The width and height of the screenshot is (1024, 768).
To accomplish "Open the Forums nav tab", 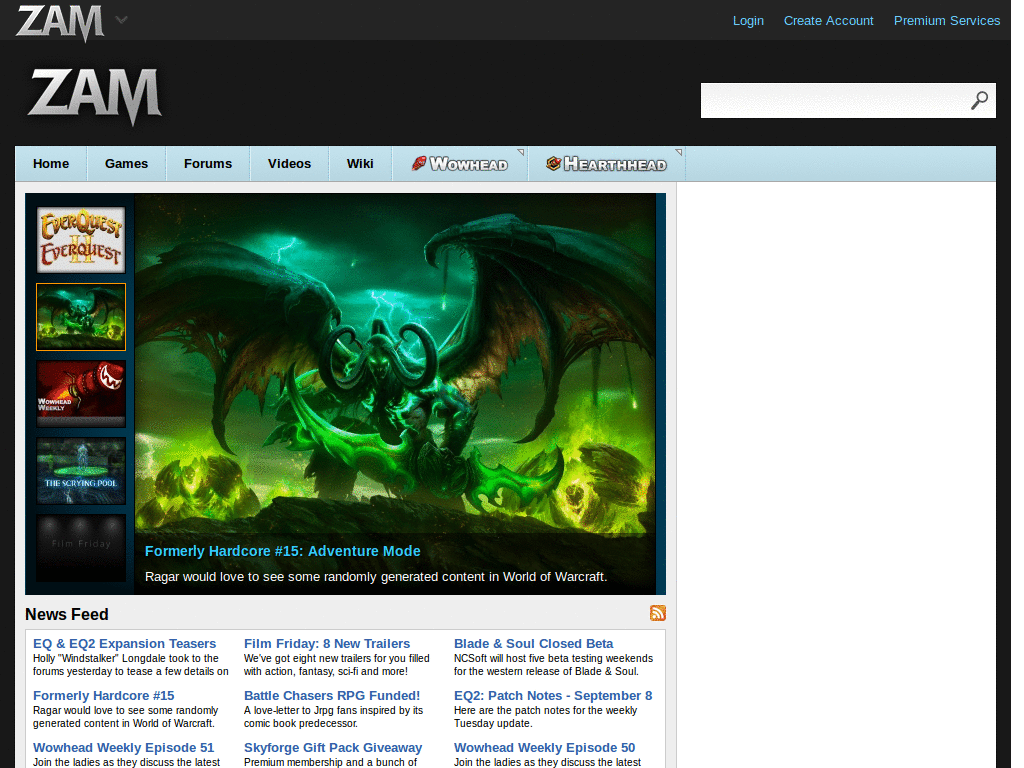I will 208,164.
